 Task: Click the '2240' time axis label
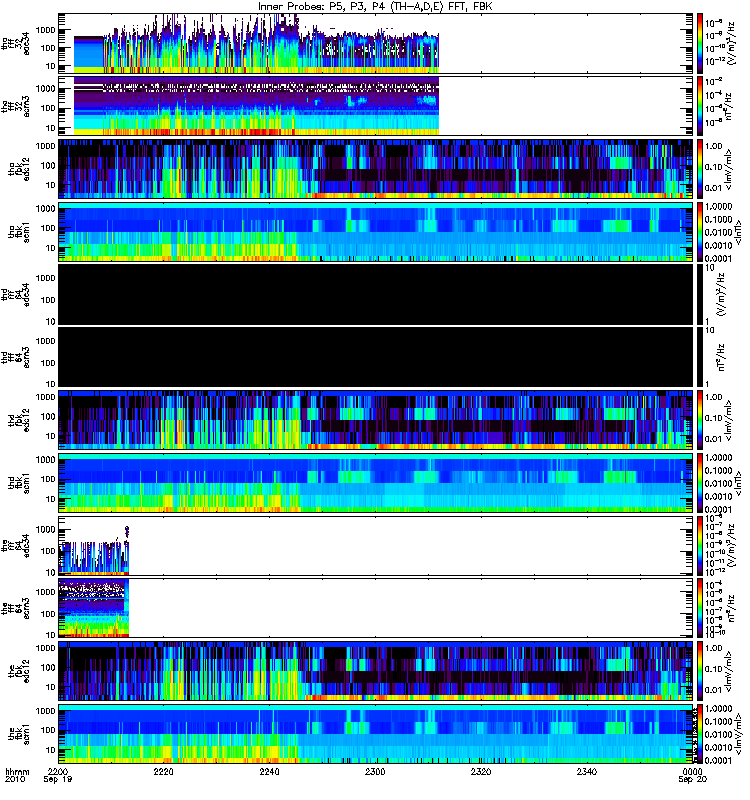tap(269, 771)
